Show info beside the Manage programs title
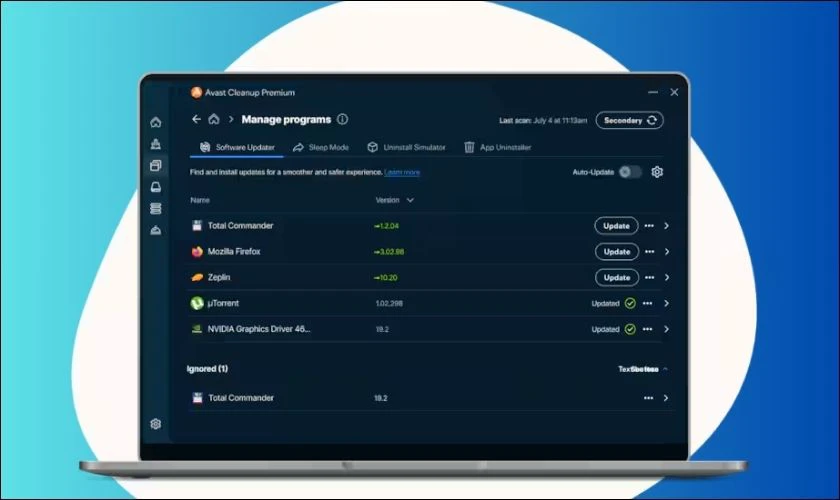Screen dimensions: 840x500 click(x=342, y=120)
